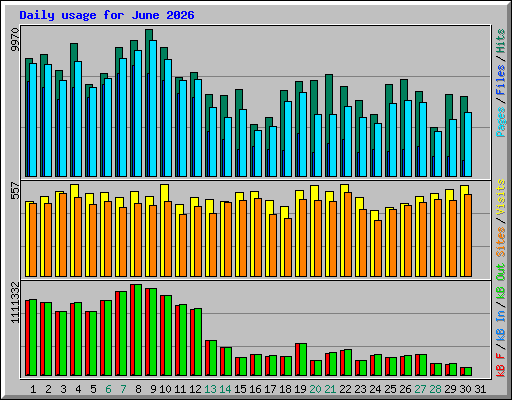Image resolution: width=512 pixels, height=400 pixels.
Task: Select green weekend day label 7
Action: coord(123,389)
